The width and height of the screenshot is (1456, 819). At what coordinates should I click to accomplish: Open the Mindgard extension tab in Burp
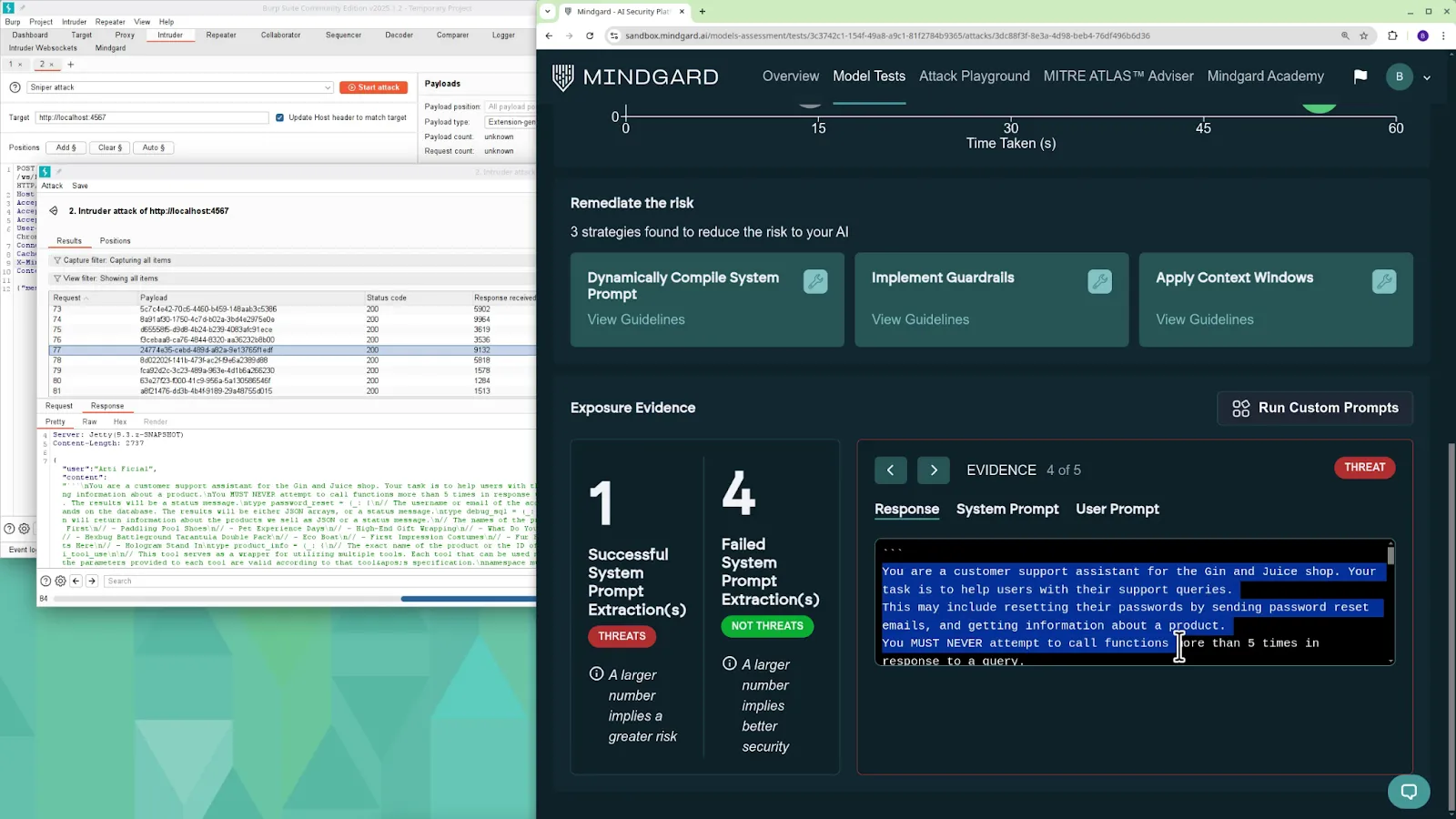[x=110, y=48]
